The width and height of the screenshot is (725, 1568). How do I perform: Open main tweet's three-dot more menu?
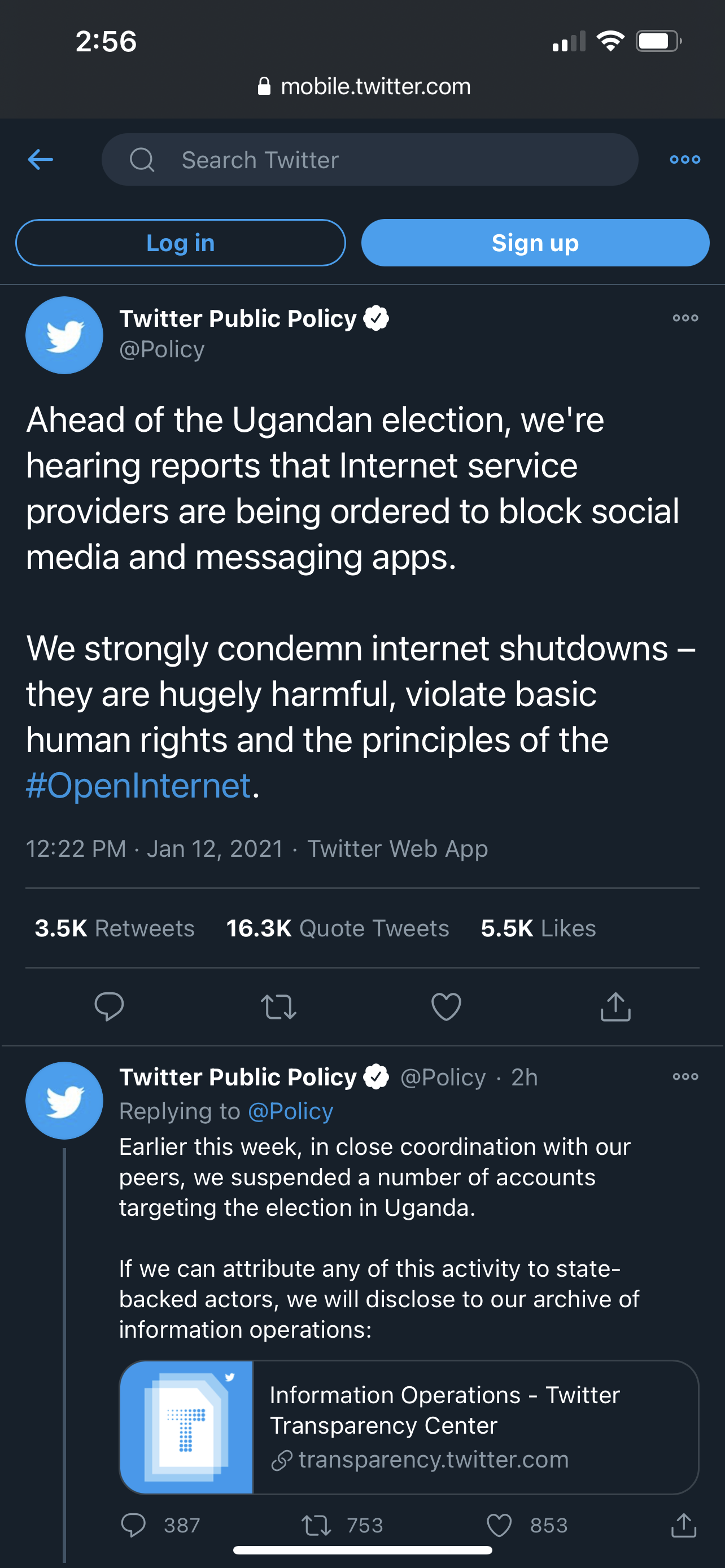click(x=685, y=318)
